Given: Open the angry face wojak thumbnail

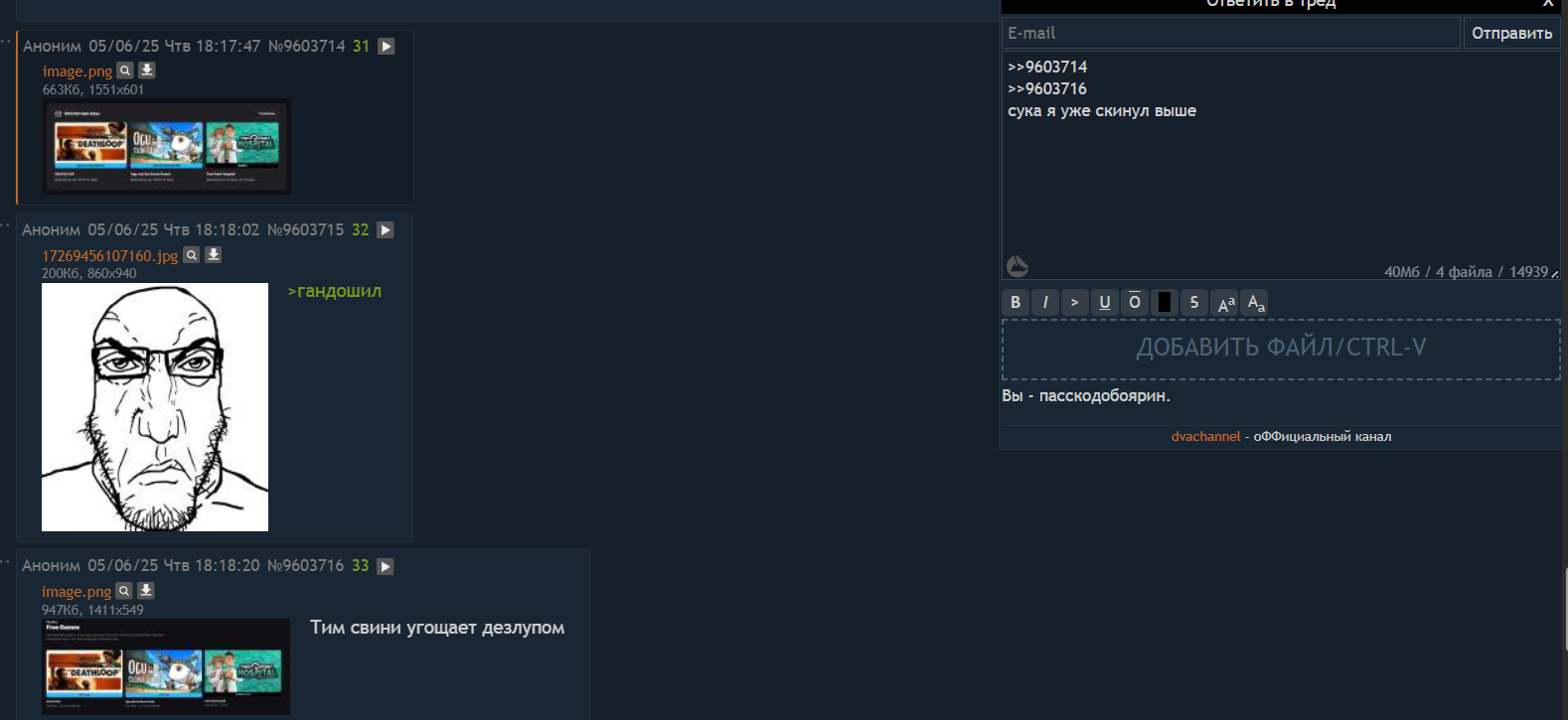Looking at the screenshot, I should [155, 407].
